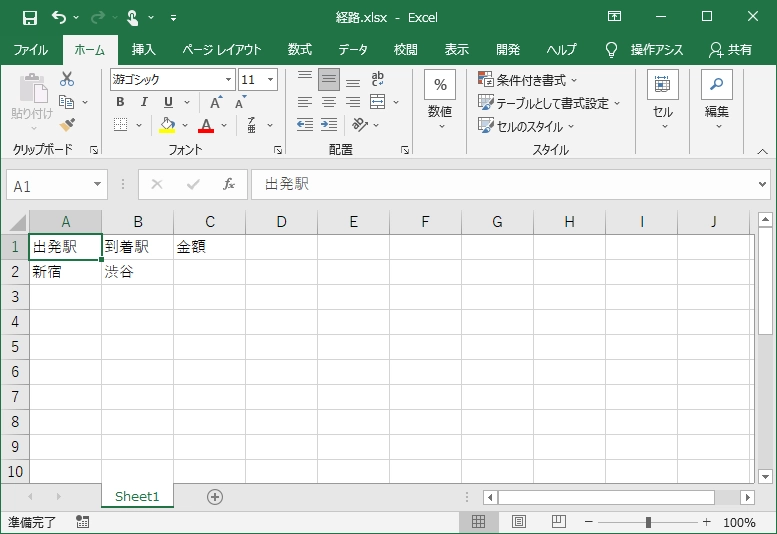Open セルのスタイル cell styles menu
777x534 pixels.
pyautogui.click(x=526, y=126)
